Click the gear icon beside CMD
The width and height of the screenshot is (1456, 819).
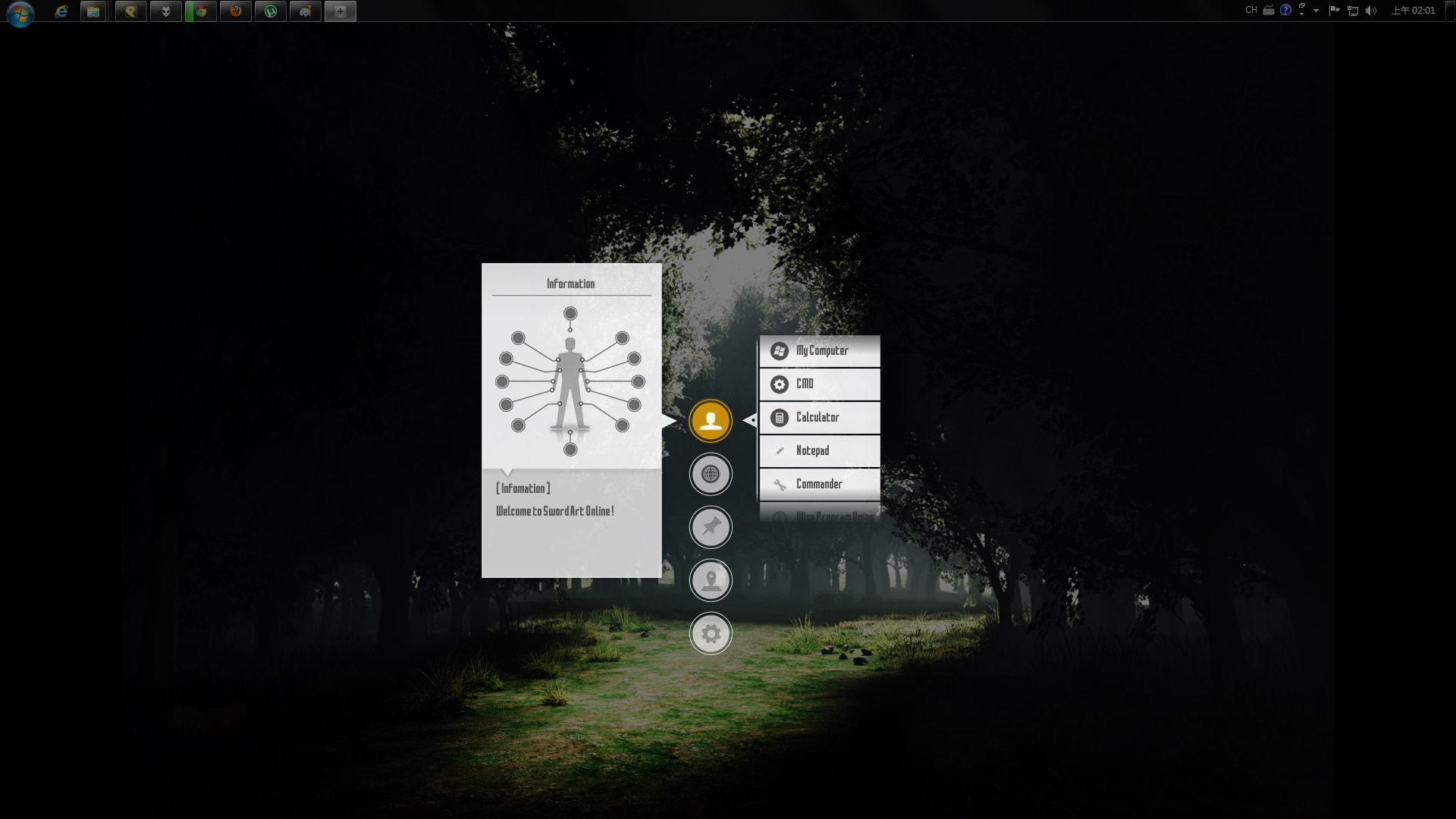click(x=779, y=384)
